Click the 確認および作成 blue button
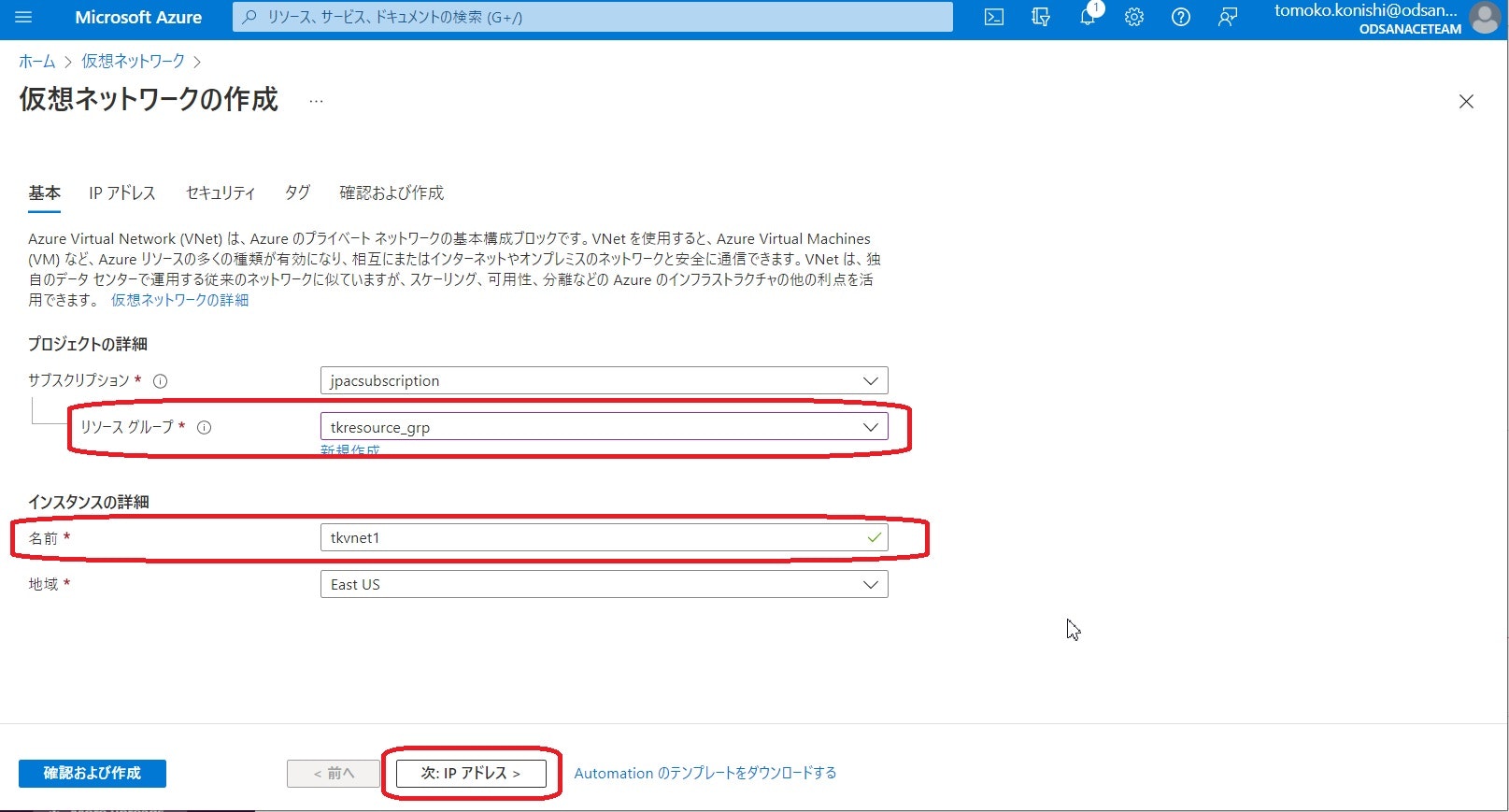 point(93,774)
